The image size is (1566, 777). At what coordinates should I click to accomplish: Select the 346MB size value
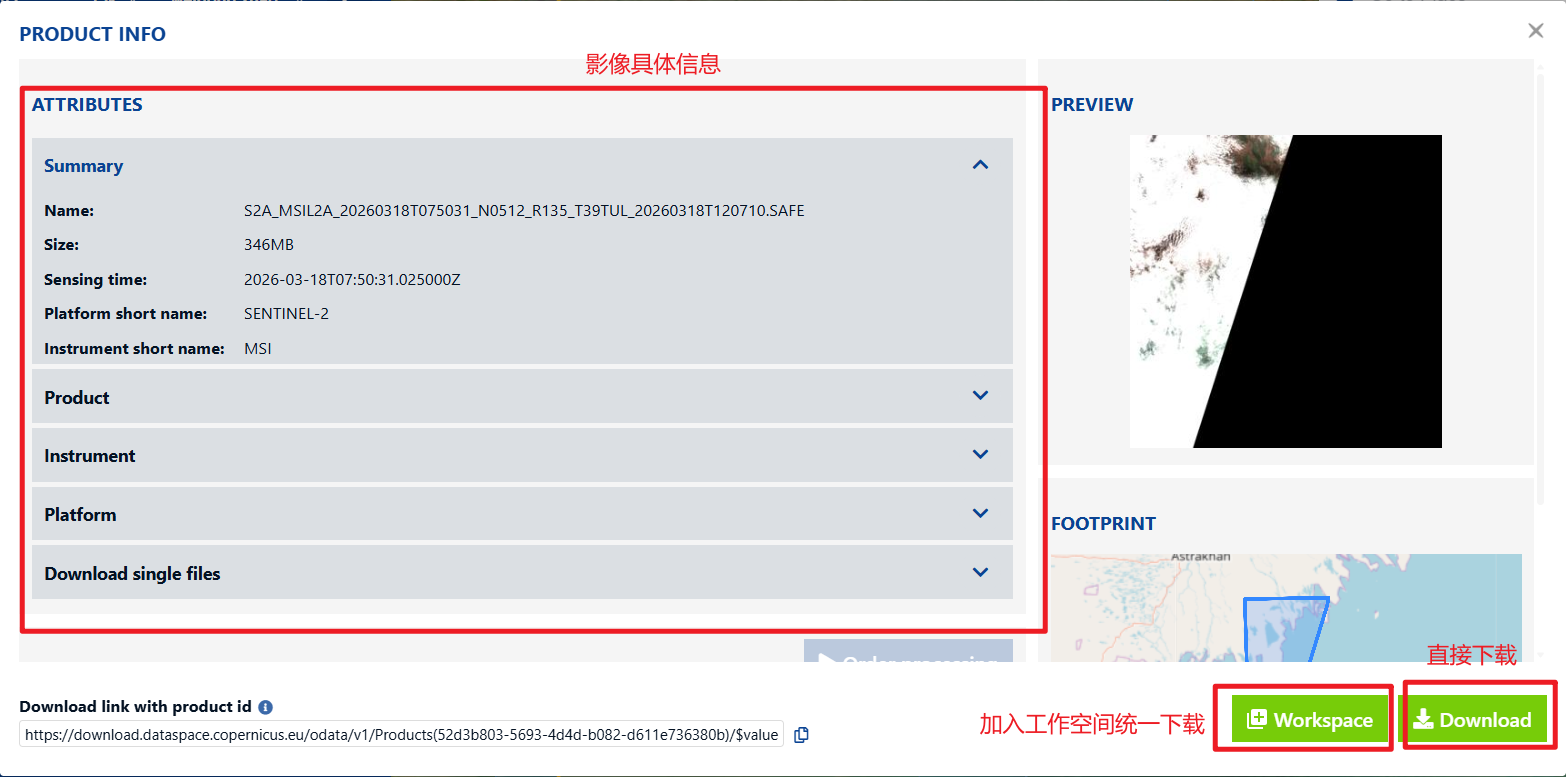coord(269,245)
